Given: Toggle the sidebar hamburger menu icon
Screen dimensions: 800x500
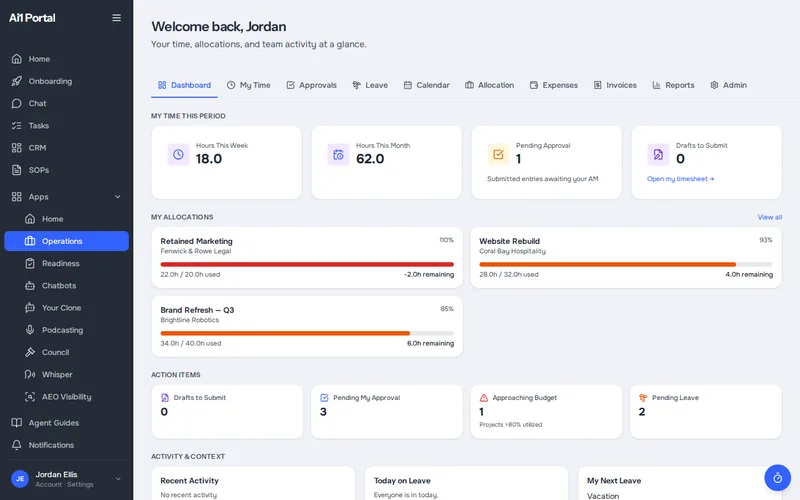Looking at the screenshot, I should click(116, 18).
